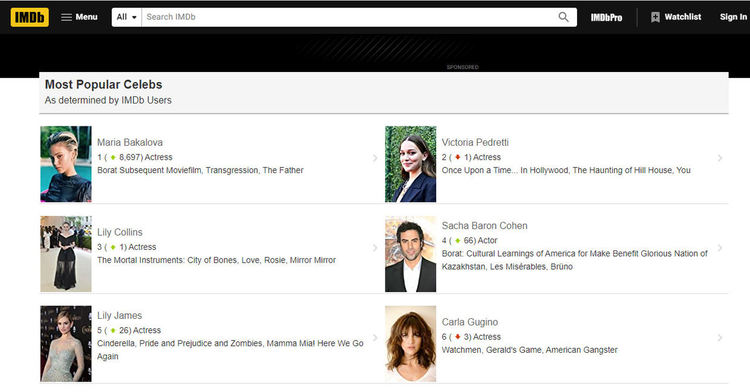Viewport: 750px width, 392px height.
Task: Click Carla Gugino's portrait thumbnail
Action: point(410,344)
